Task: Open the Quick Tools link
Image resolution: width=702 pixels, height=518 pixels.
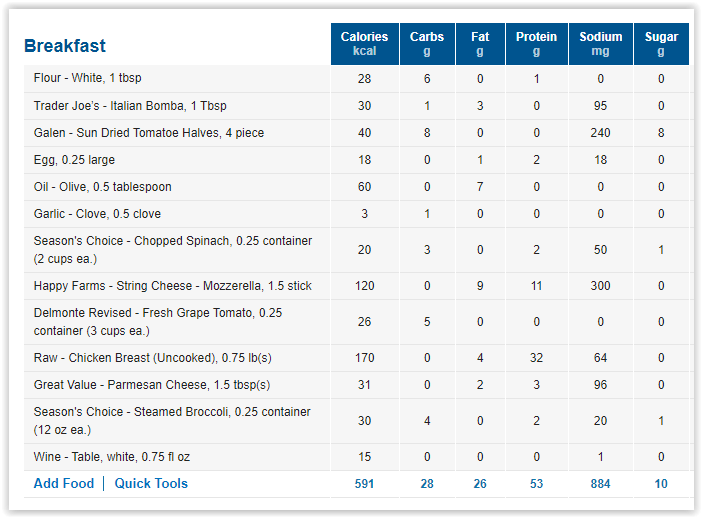Action: [x=151, y=484]
